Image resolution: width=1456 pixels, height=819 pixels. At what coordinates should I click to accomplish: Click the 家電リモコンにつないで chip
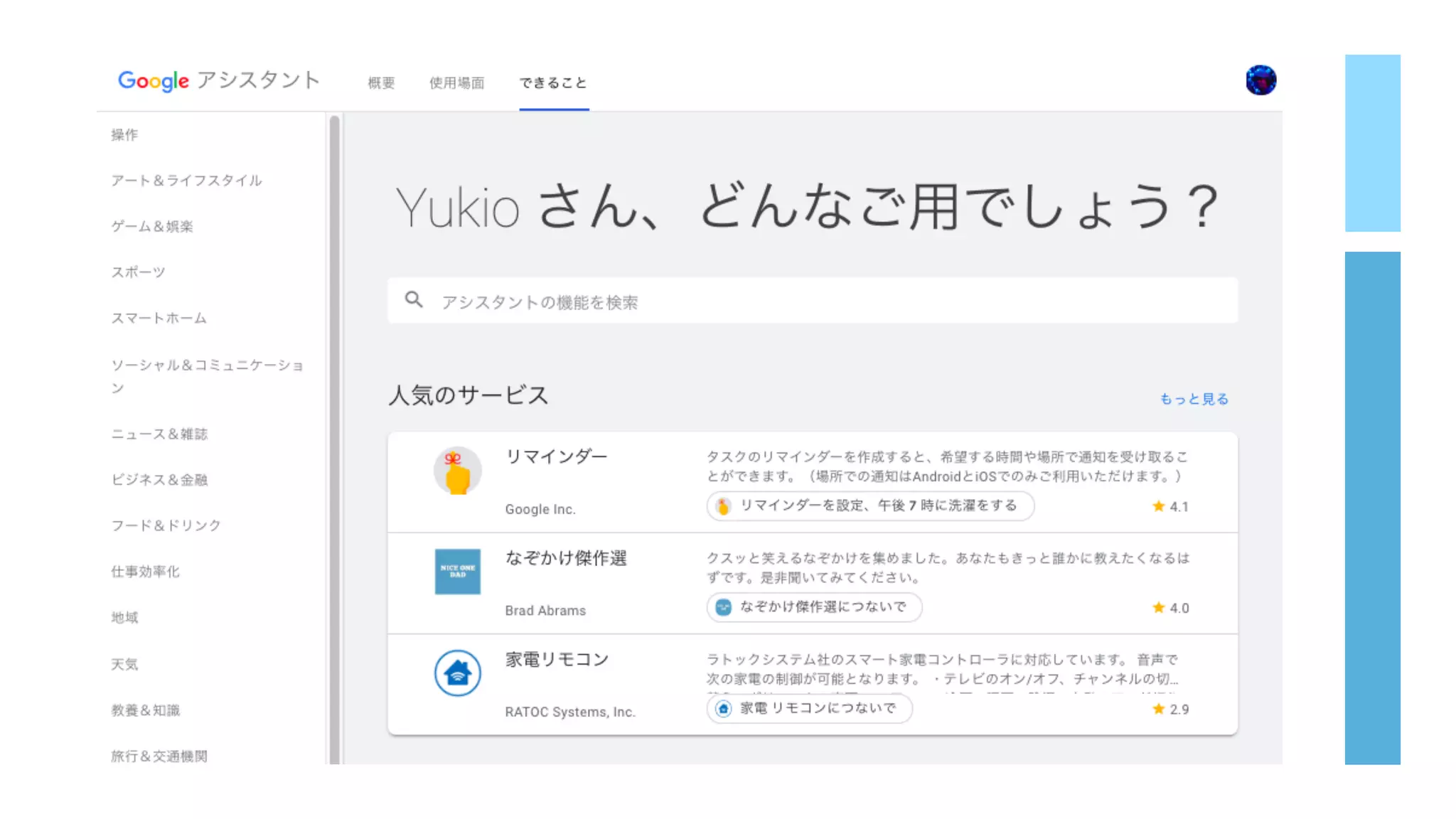coord(809,709)
